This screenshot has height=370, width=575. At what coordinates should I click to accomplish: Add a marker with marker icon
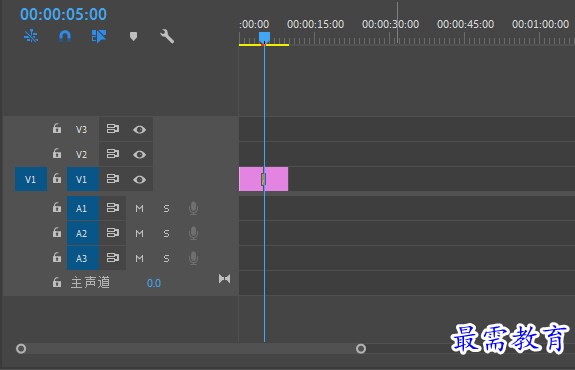click(133, 36)
